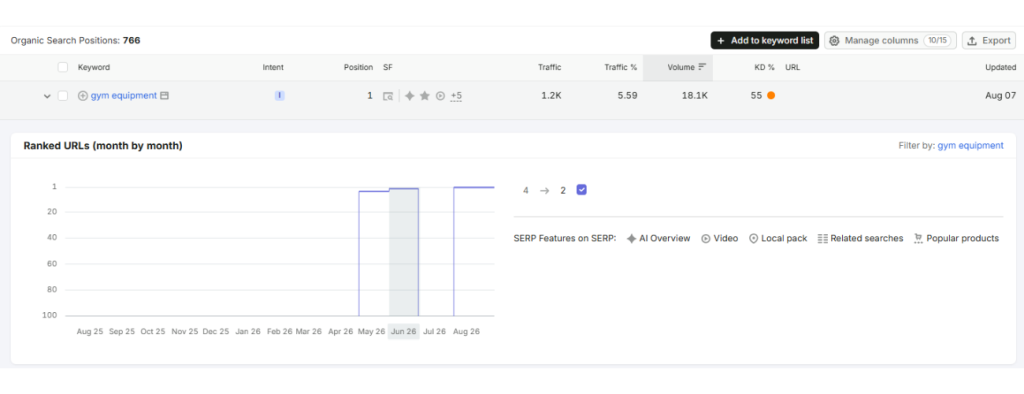Click the informational intent badge
Screen dimensions: 1024x394
coord(280,96)
